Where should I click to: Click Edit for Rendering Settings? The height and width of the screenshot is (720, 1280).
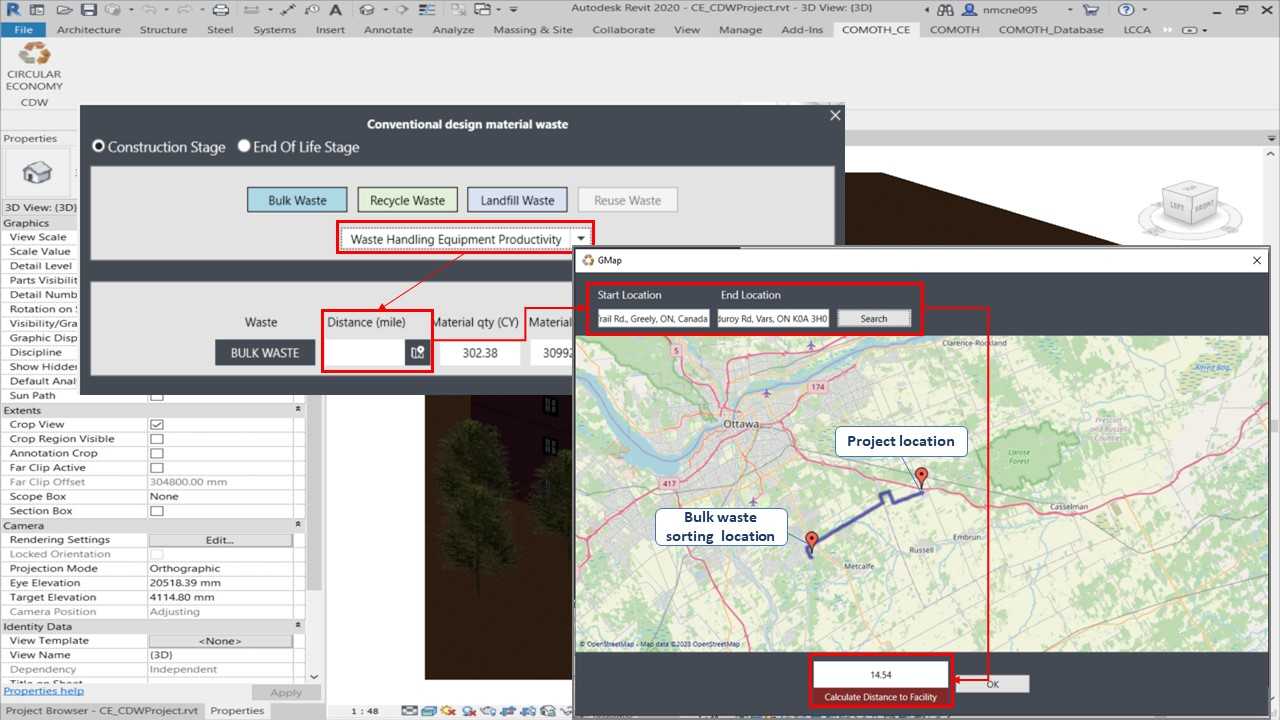(x=220, y=540)
